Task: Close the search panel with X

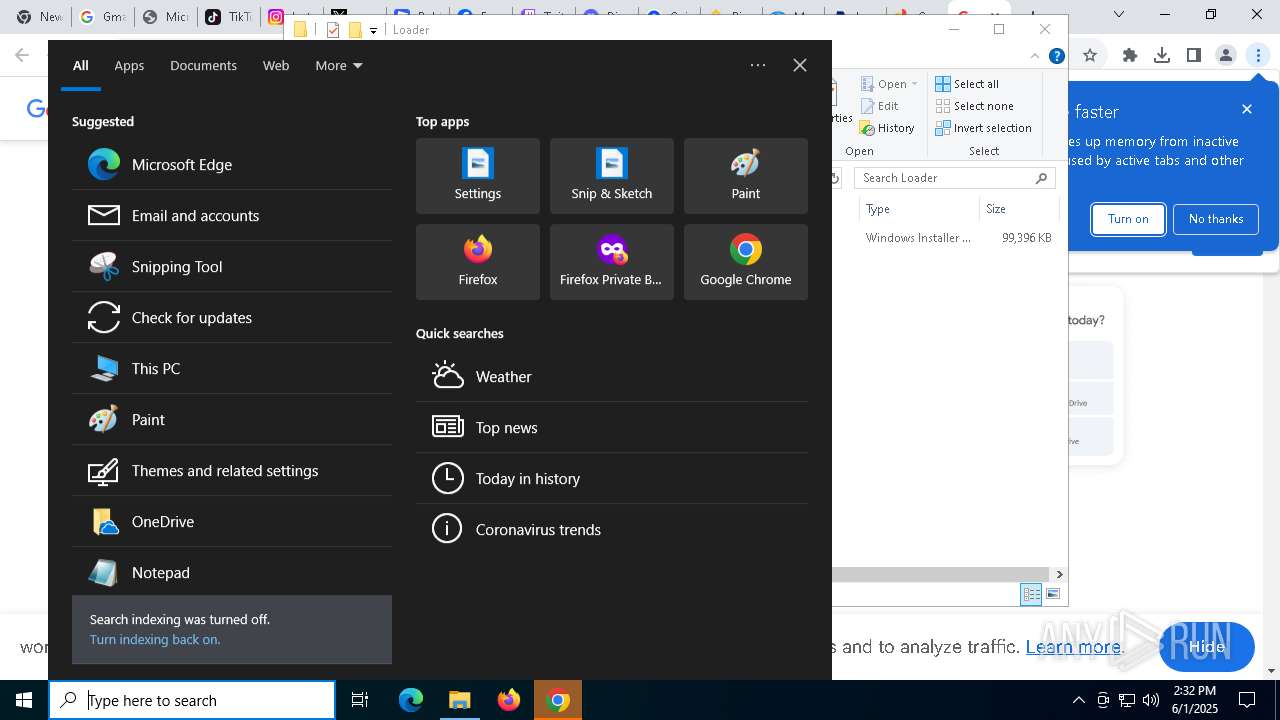Action: click(800, 65)
